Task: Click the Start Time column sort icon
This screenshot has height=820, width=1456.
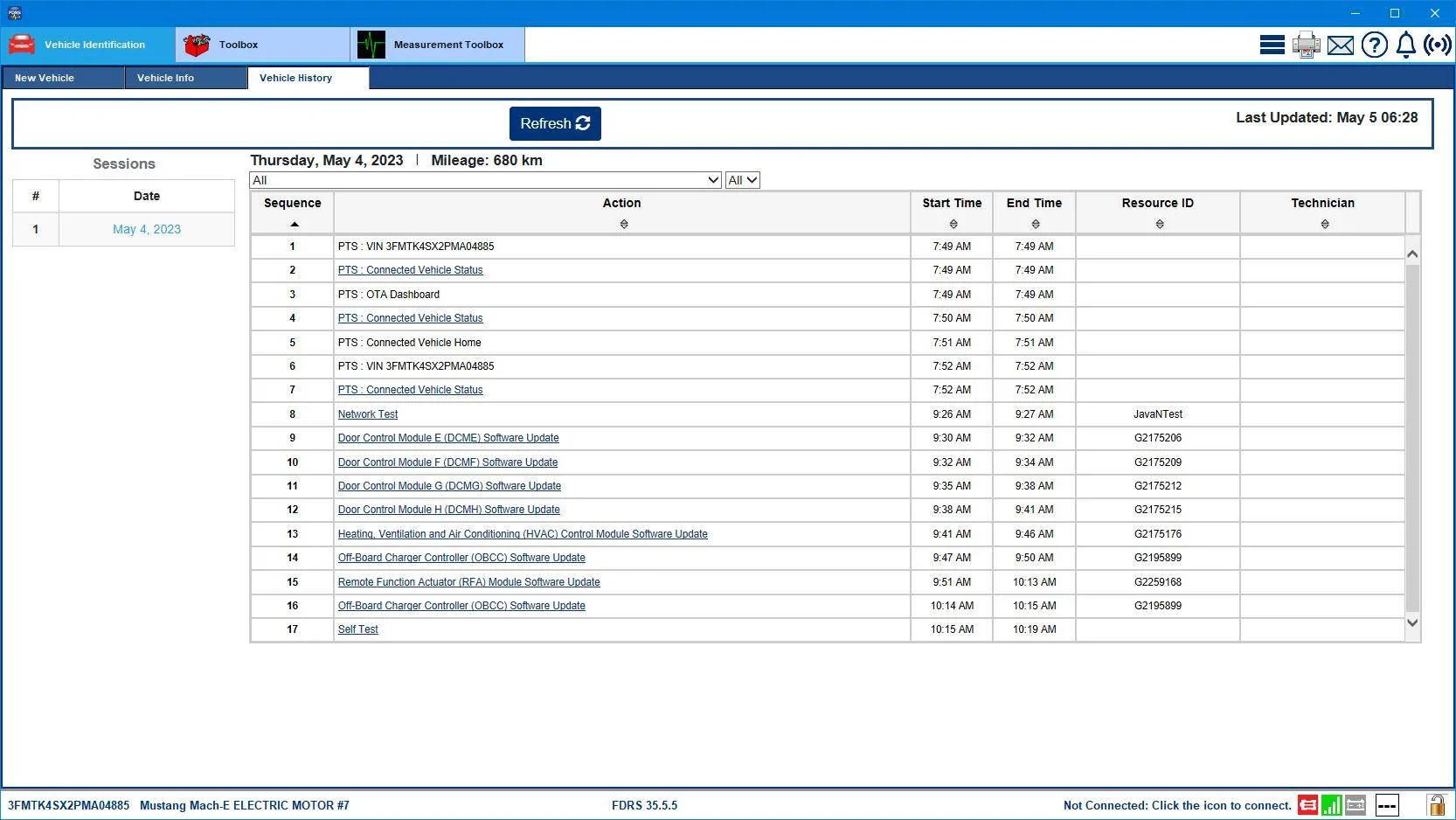Action: click(x=953, y=225)
